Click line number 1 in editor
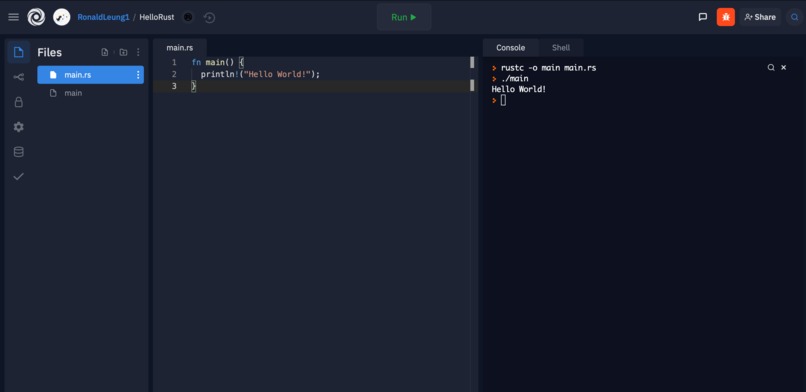Image resolution: width=806 pixels, height=392 pixels. tap(174, 62)
